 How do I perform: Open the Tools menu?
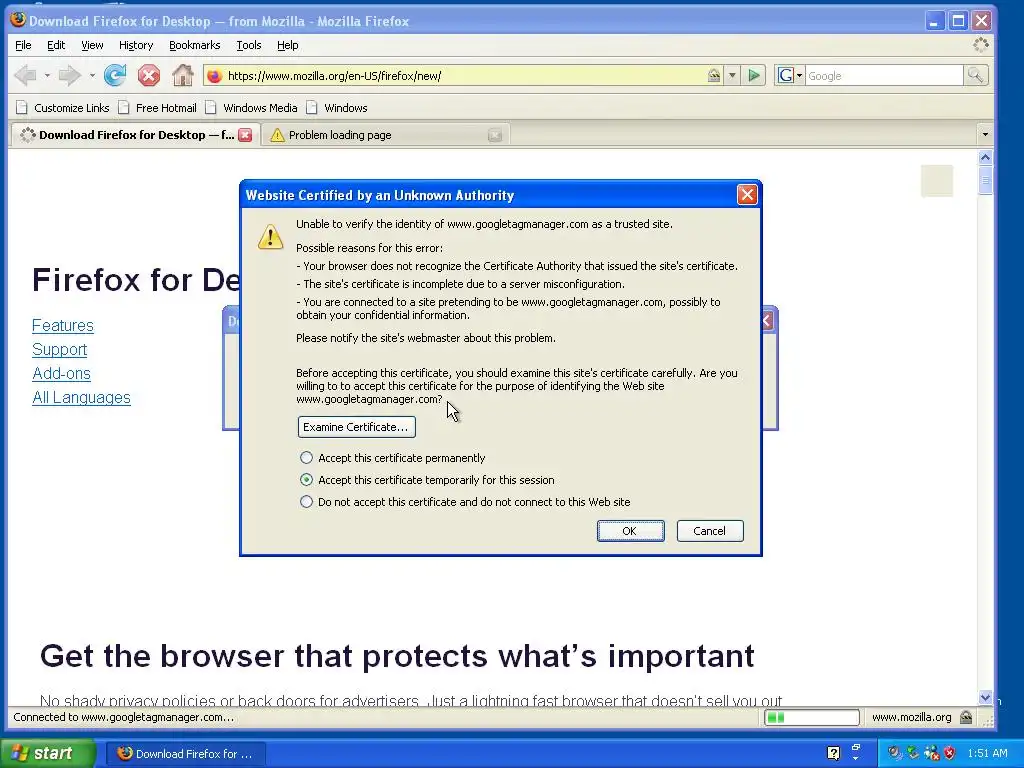click(x=248, y=45)
